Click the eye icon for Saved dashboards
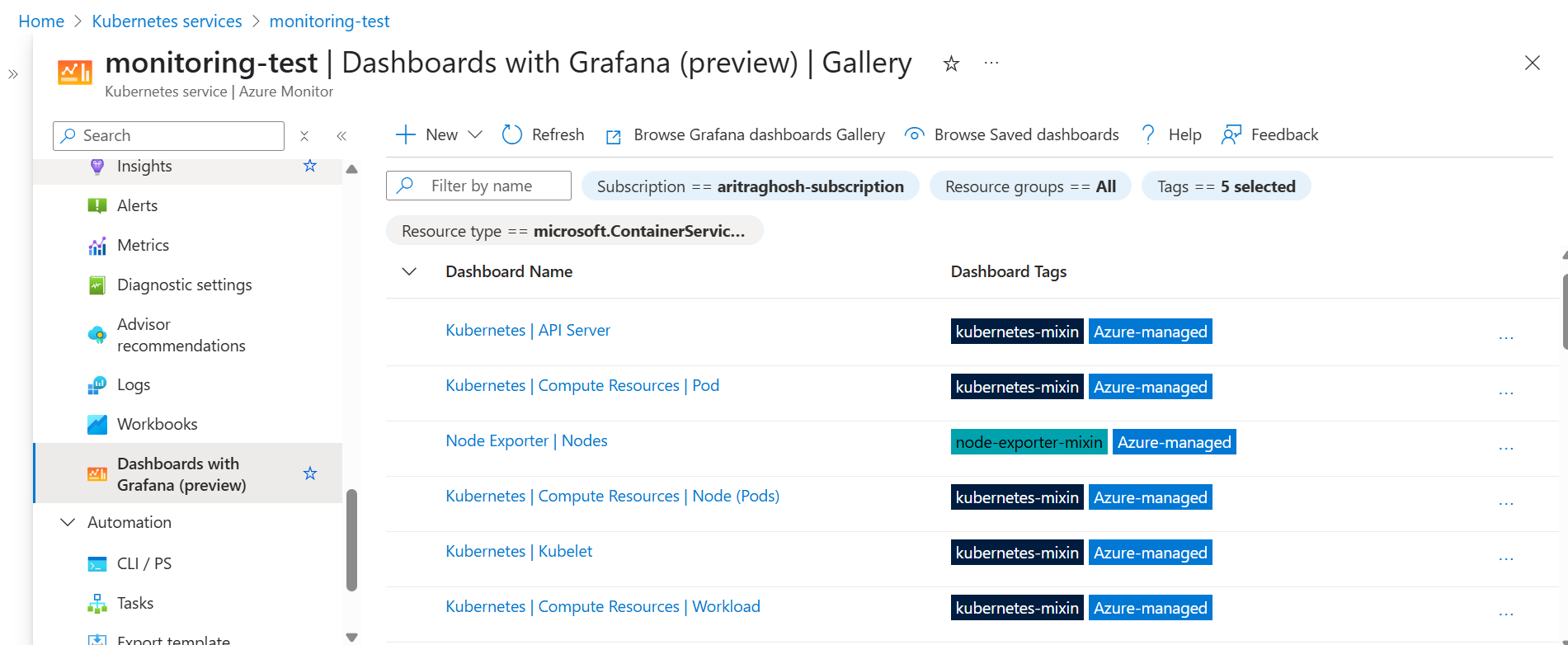The height and width of the screenshot is (645, 1568). click(x=914, y=134)
